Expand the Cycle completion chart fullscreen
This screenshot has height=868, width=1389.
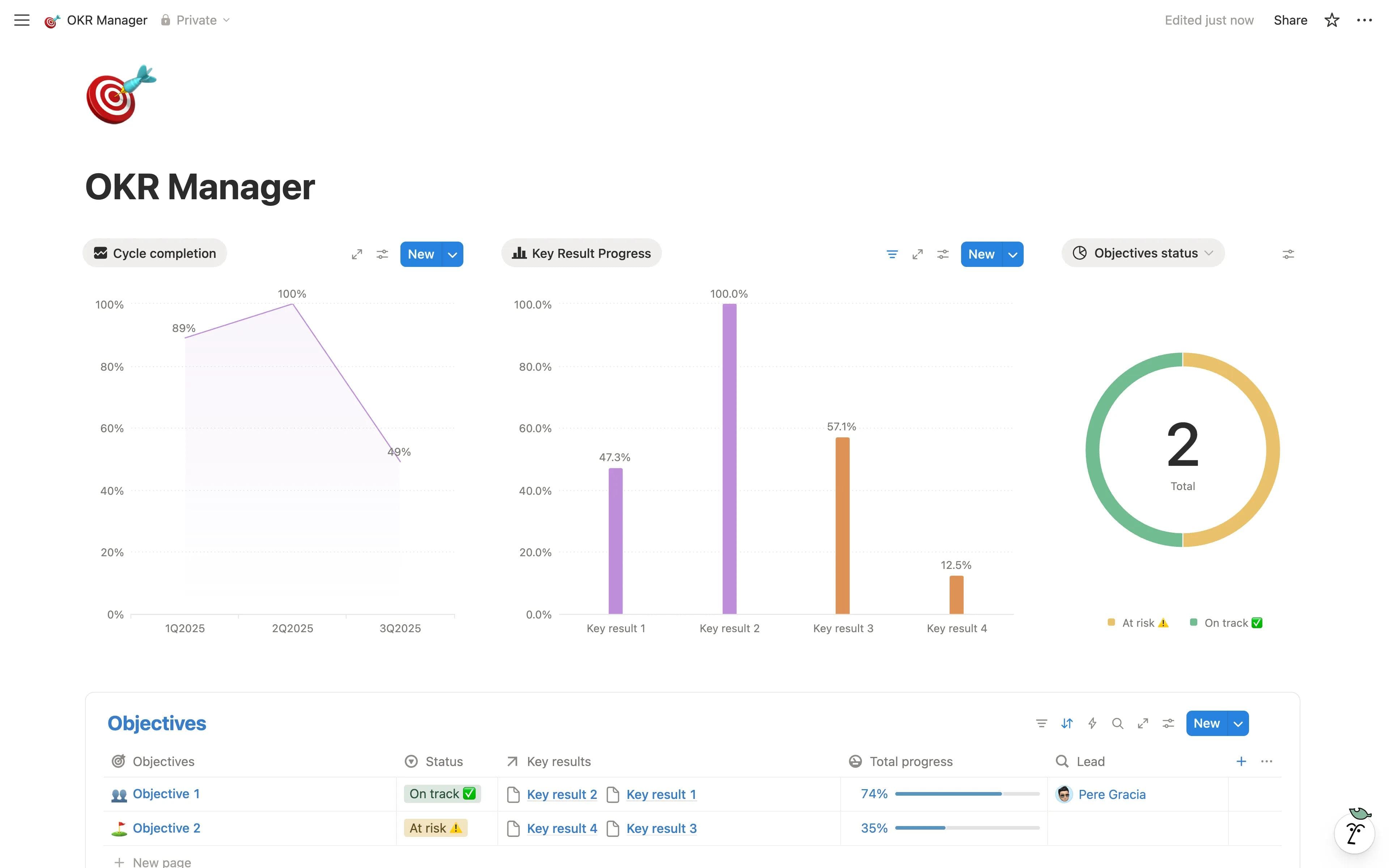click(357, 254)
